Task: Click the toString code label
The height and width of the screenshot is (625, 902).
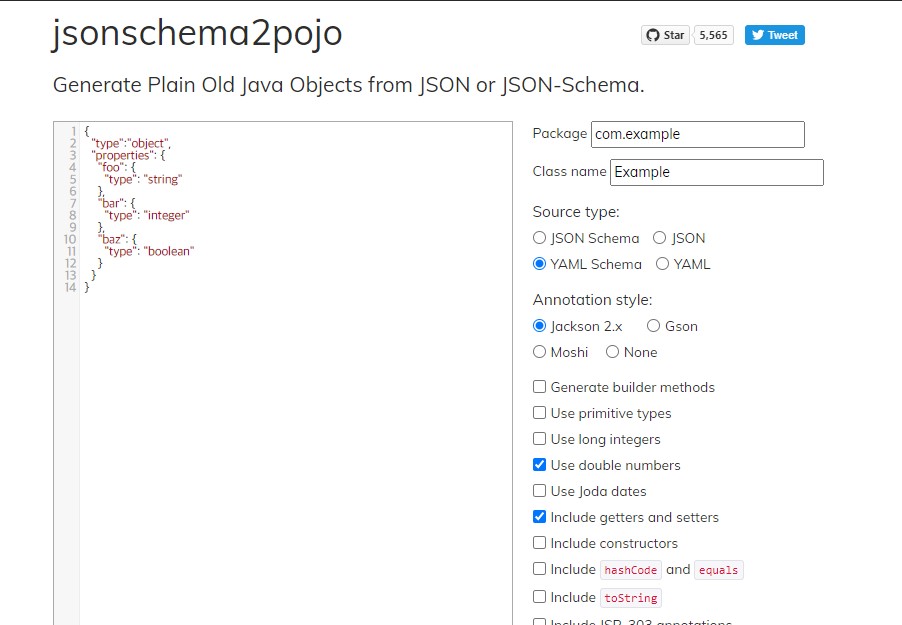Action: click(630, 598)
